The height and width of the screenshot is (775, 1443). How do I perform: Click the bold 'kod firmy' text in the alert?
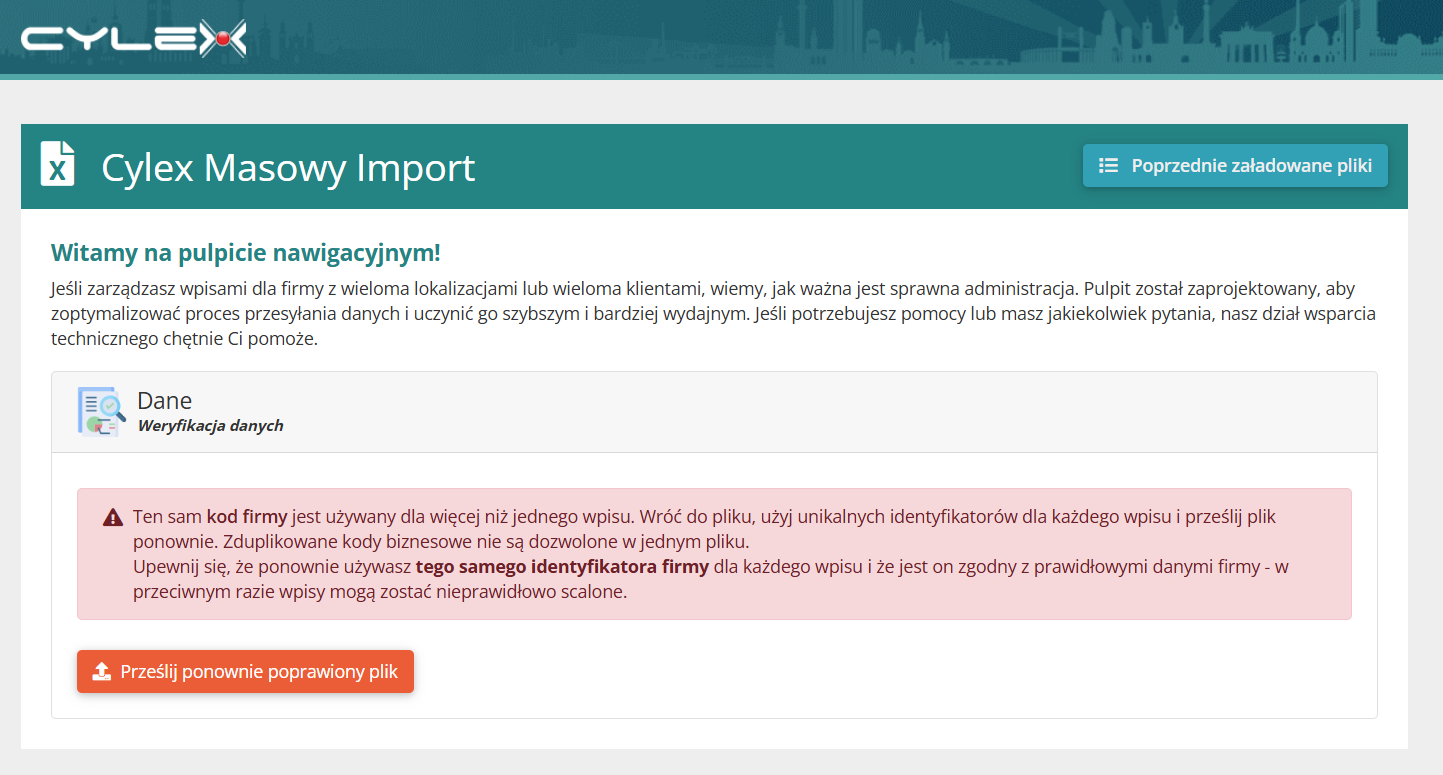[247, 517]
